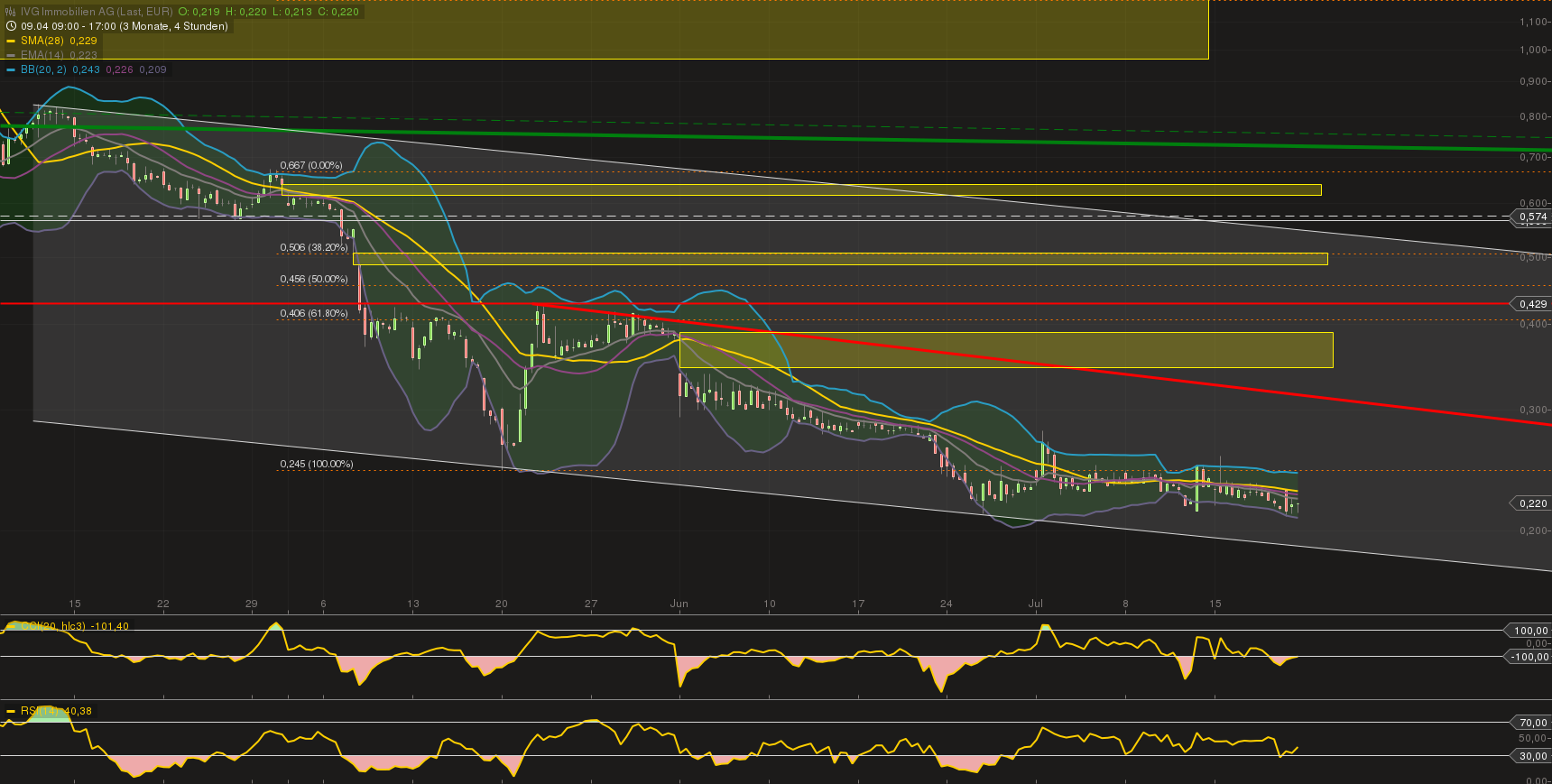Click the yellow RSI(14) legend marker
1552x784 pixels.
[x=12, y=711]
